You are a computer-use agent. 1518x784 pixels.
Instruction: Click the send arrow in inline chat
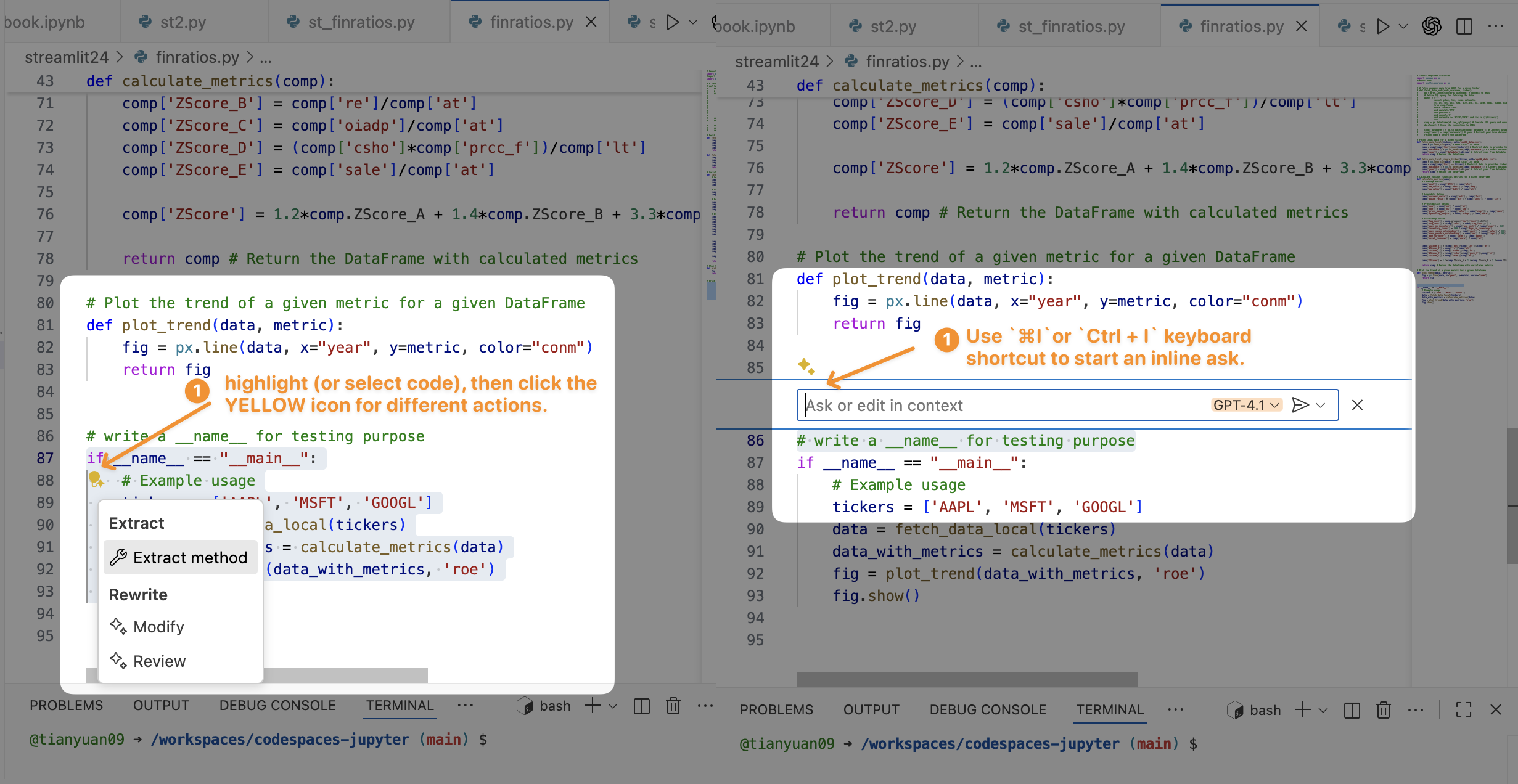pyautogui.click(x=1299, y=405)
